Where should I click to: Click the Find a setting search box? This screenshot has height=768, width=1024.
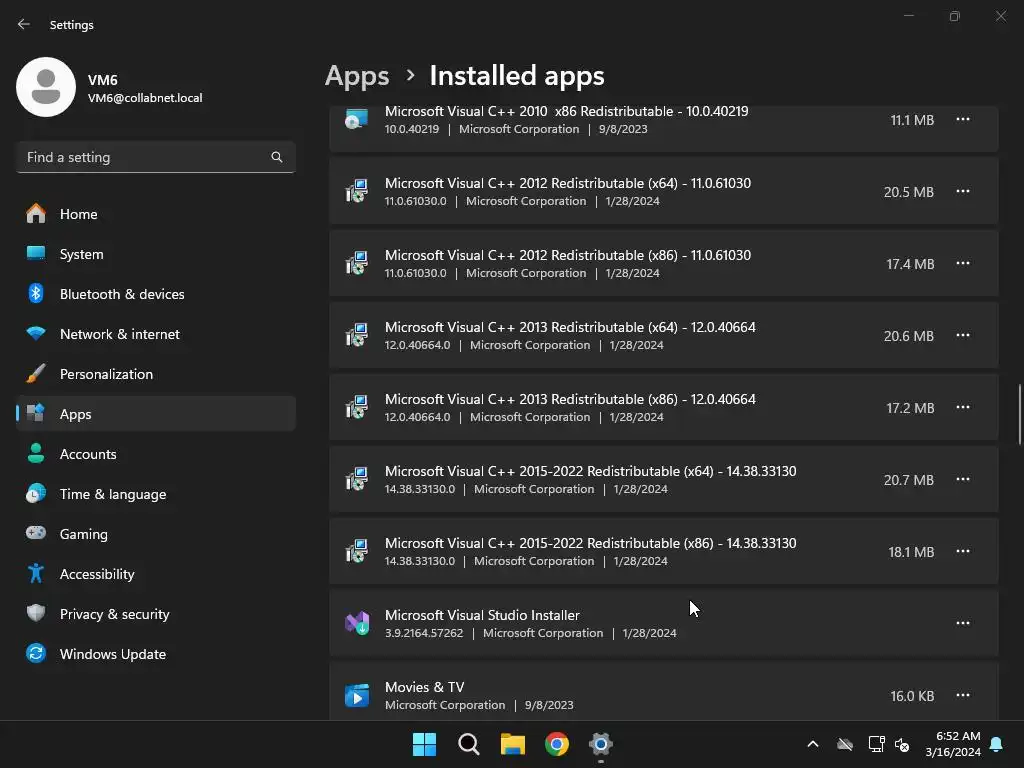pyautogui.click(x=145, y=157)
